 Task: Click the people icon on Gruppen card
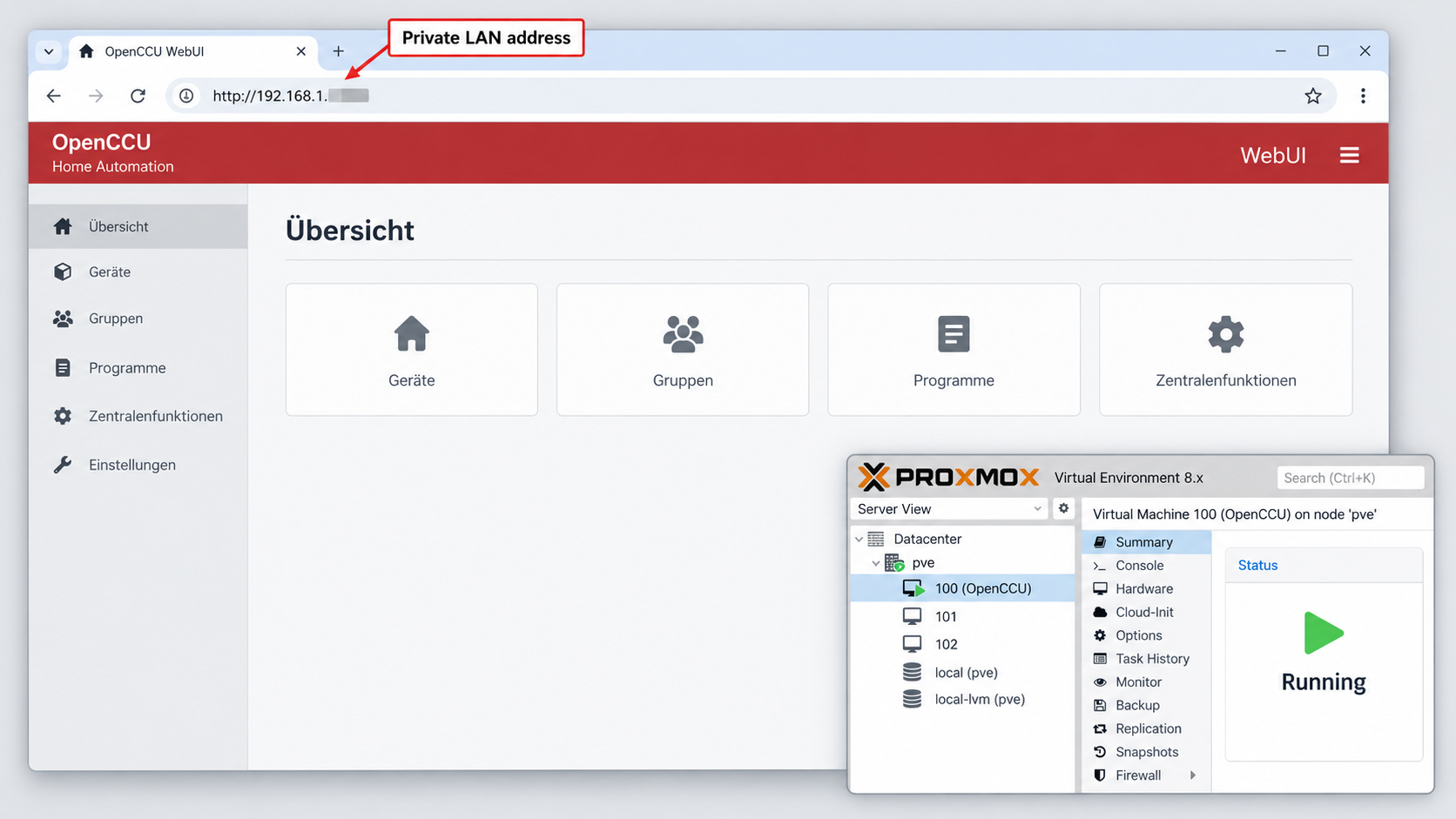click(x=683, y=333)
